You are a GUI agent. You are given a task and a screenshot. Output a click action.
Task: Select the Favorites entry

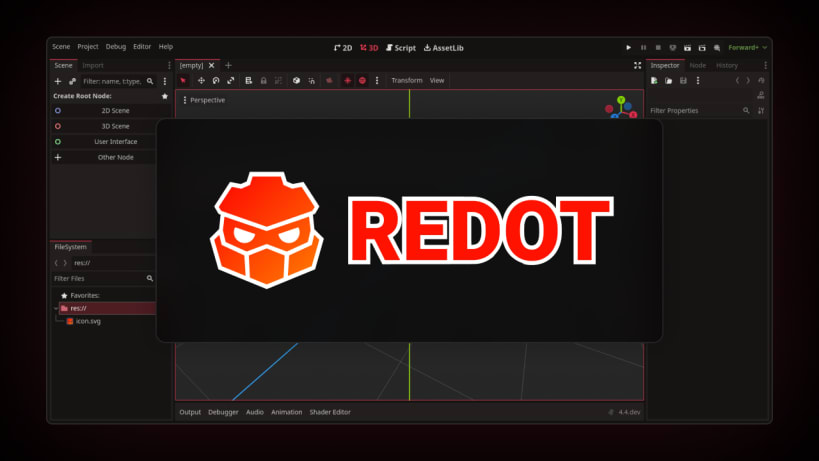tap(80, 295)
